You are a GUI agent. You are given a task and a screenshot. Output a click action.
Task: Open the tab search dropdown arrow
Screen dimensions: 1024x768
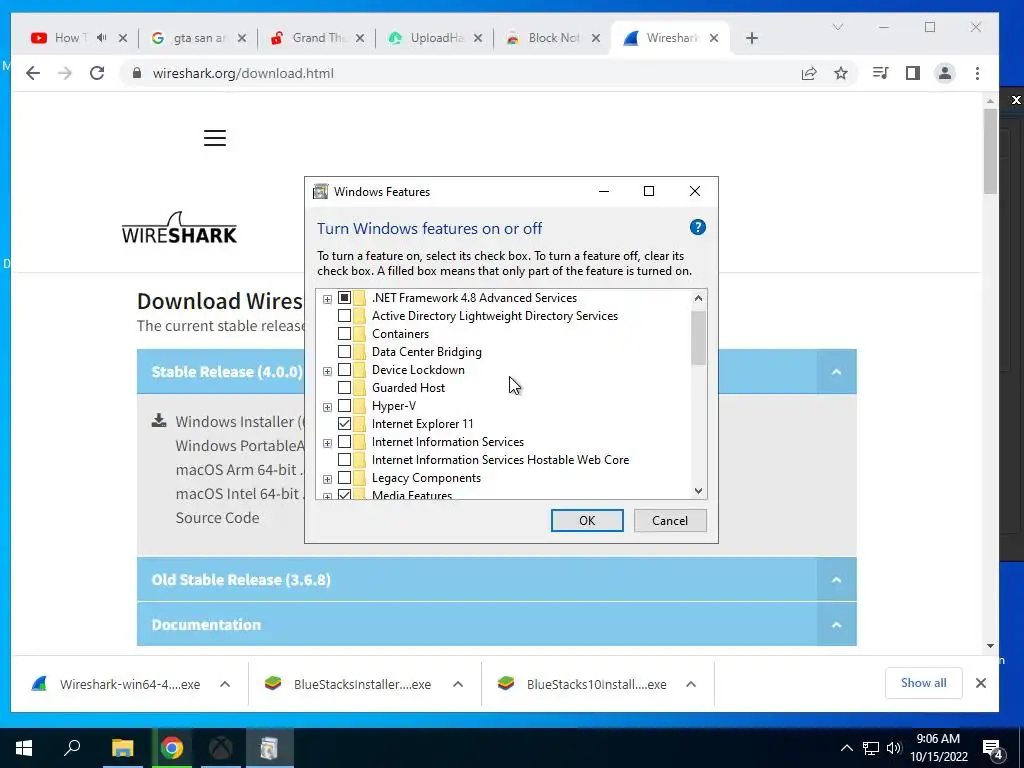pos(837,27)
